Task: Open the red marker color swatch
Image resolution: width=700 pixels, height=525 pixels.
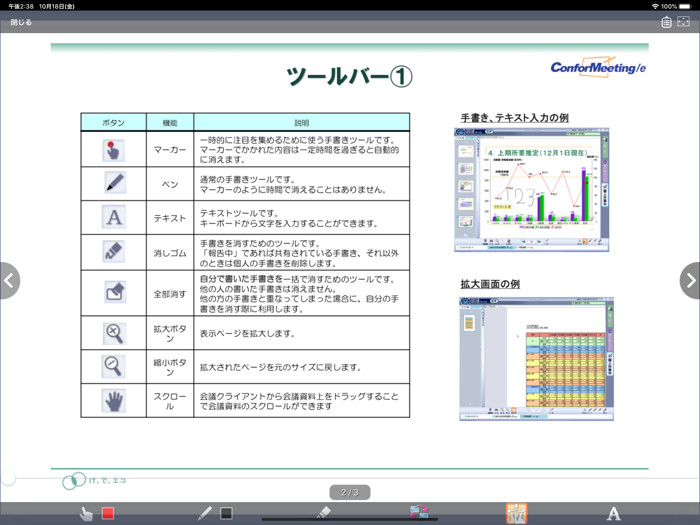Action: (x=108, y=513)
